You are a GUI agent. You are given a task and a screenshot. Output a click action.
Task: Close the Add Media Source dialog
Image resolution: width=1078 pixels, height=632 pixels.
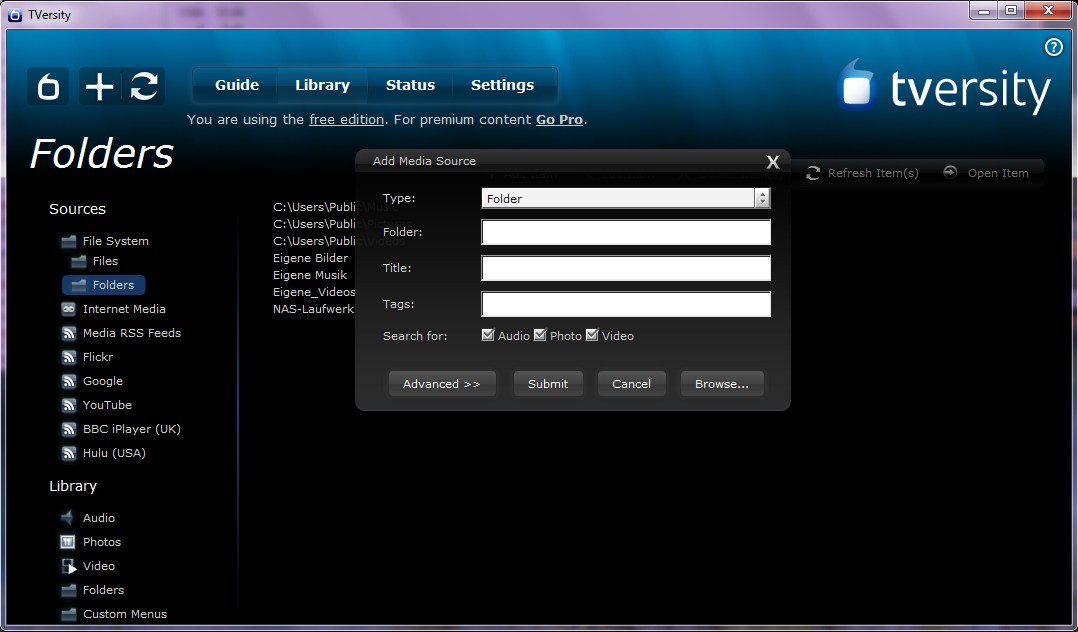772,162
